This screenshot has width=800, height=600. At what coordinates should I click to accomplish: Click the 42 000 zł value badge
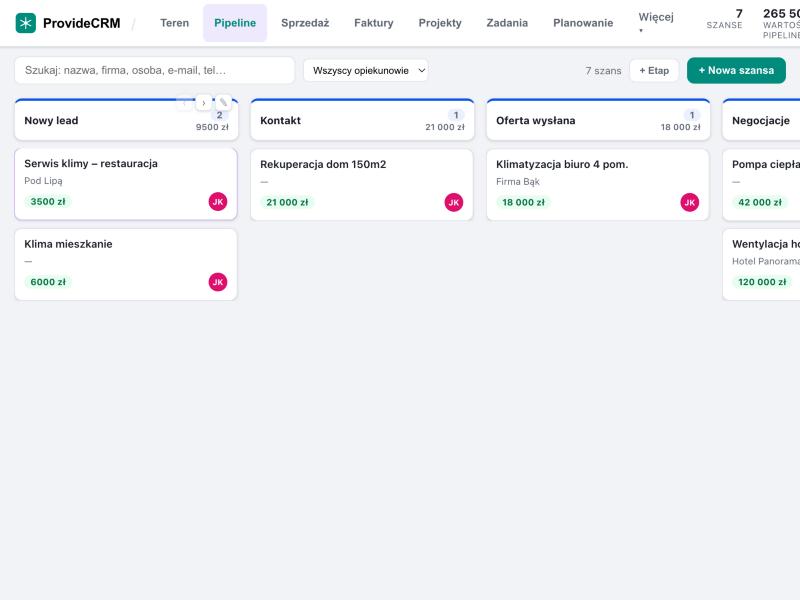pyautogui.click(x=760, y=203)
